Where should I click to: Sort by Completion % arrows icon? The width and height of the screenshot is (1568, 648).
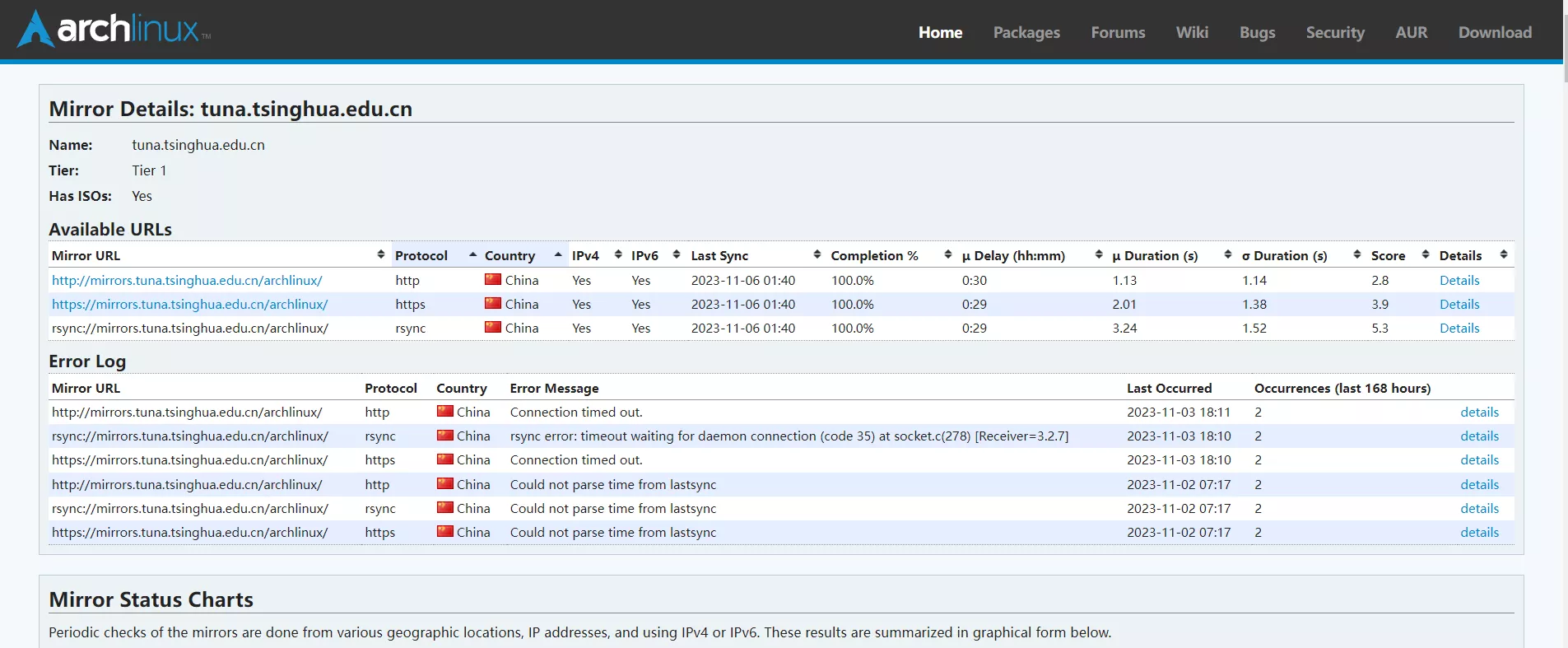pos(948,254)
